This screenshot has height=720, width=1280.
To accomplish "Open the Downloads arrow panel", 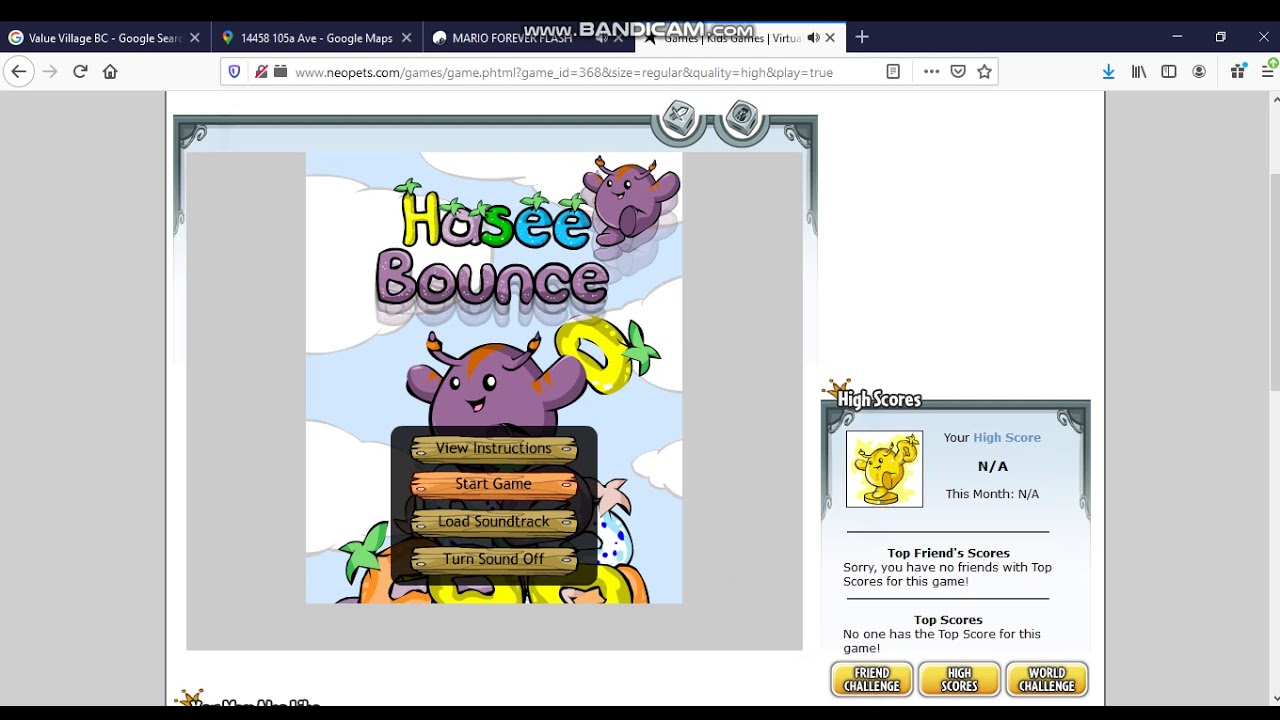I will pos(1108,72).
